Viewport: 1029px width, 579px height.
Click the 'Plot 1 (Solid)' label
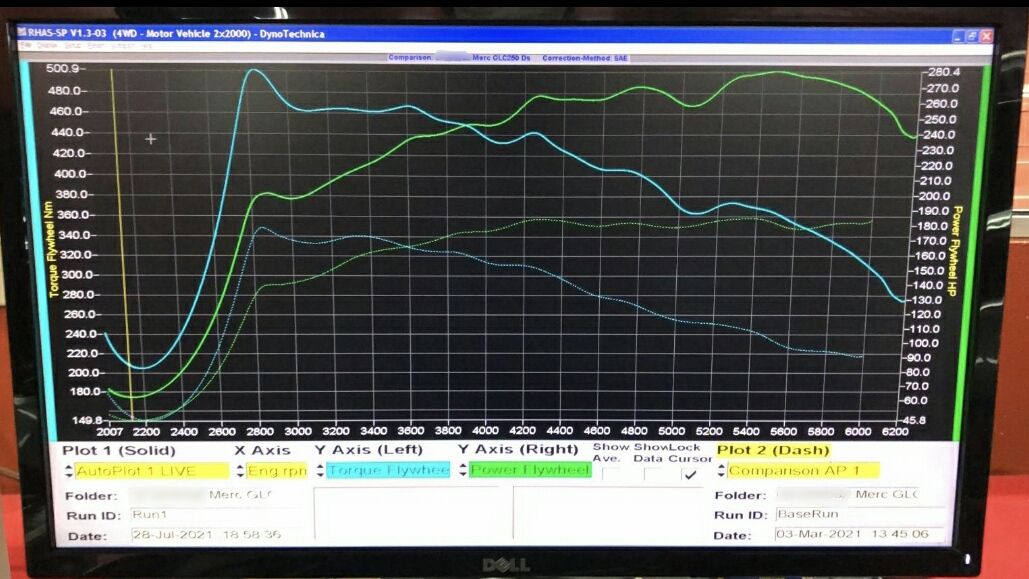119,451
